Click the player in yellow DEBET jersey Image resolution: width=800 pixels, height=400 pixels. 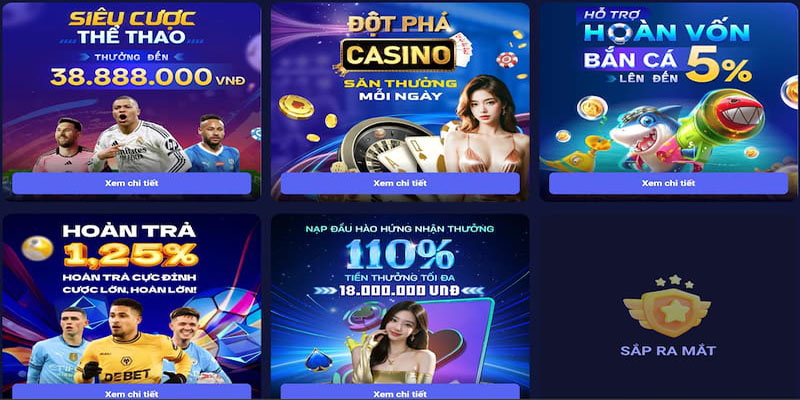click(128, 344)
